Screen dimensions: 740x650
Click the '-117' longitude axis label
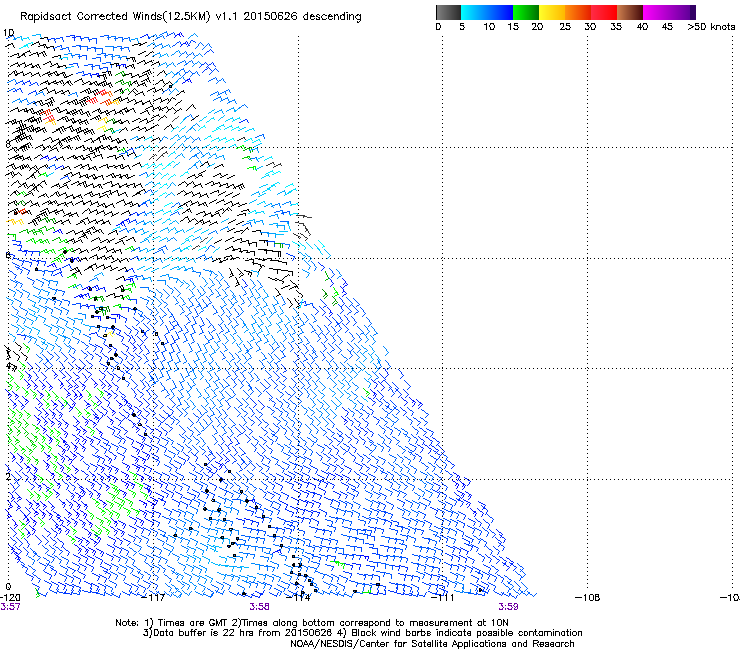tap(153, 598)
